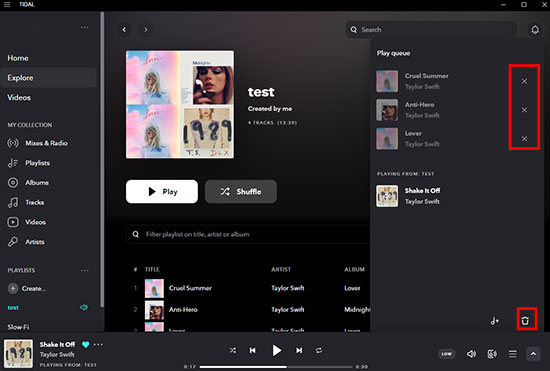Open Mixes & Radio
This screenshot has height=371, width=550.
46,143
